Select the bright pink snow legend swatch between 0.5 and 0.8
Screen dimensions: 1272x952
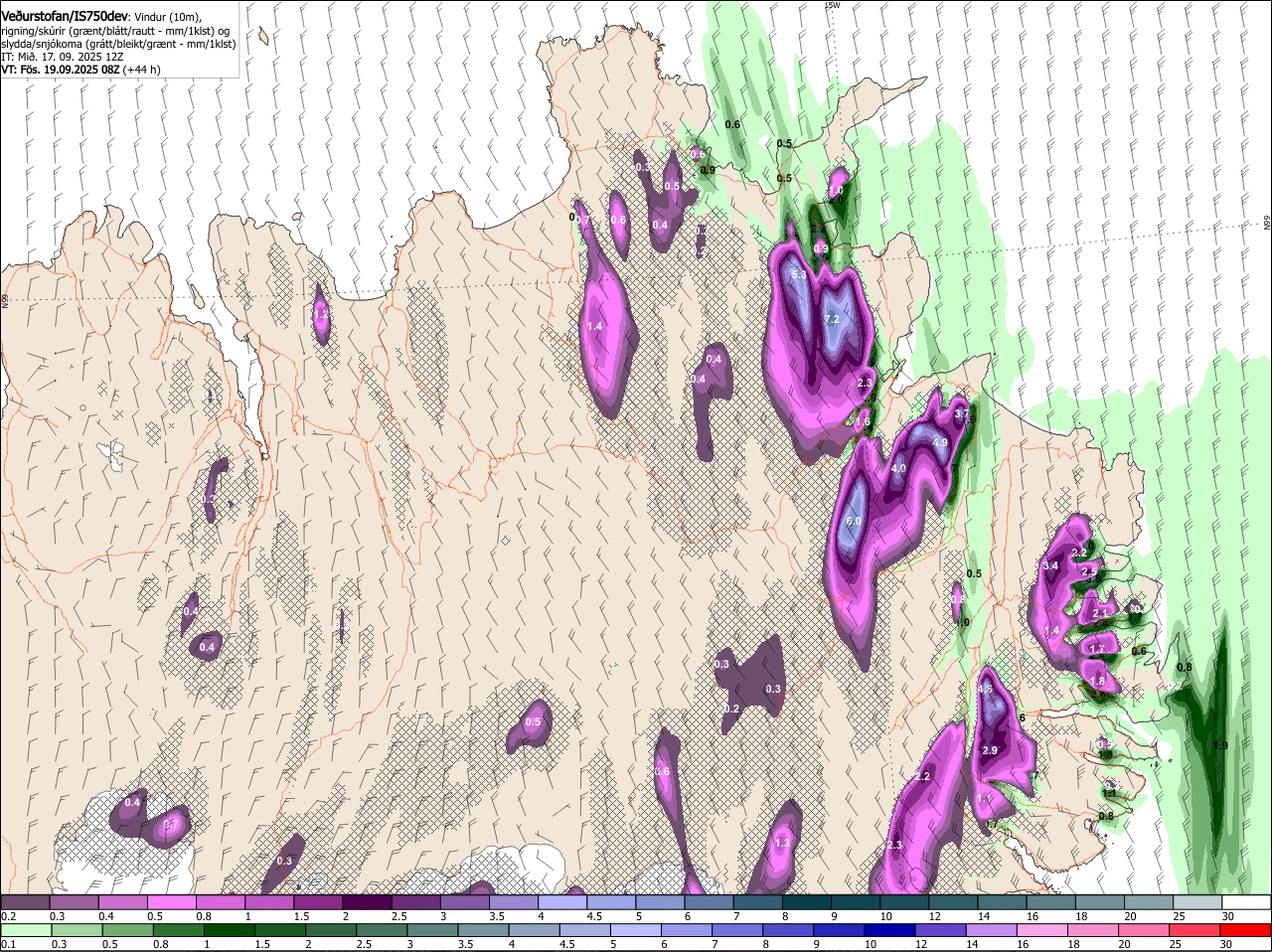[x=171, y=902]
